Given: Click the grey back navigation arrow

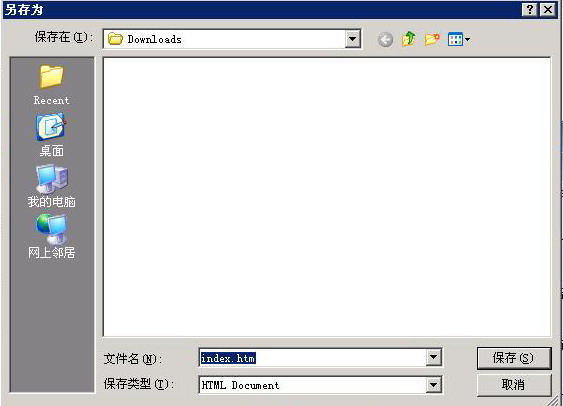Looking at the screenshot, I should (385, 39).
